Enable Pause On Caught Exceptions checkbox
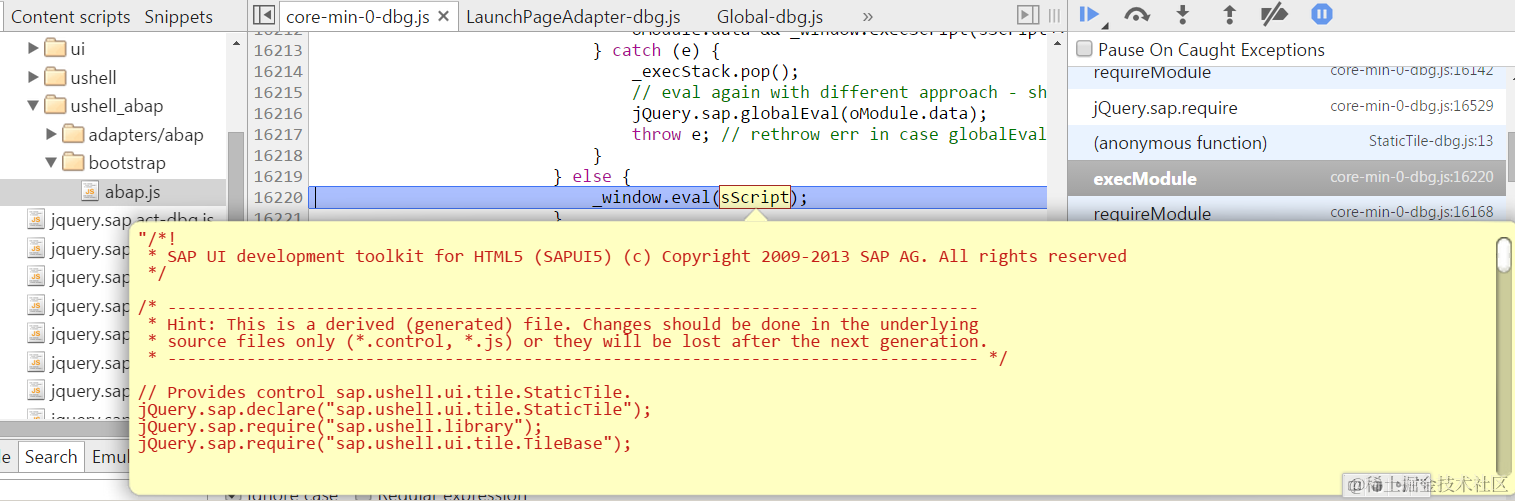The width and height of the screenshot is (1515, 501). (1084, 49)
